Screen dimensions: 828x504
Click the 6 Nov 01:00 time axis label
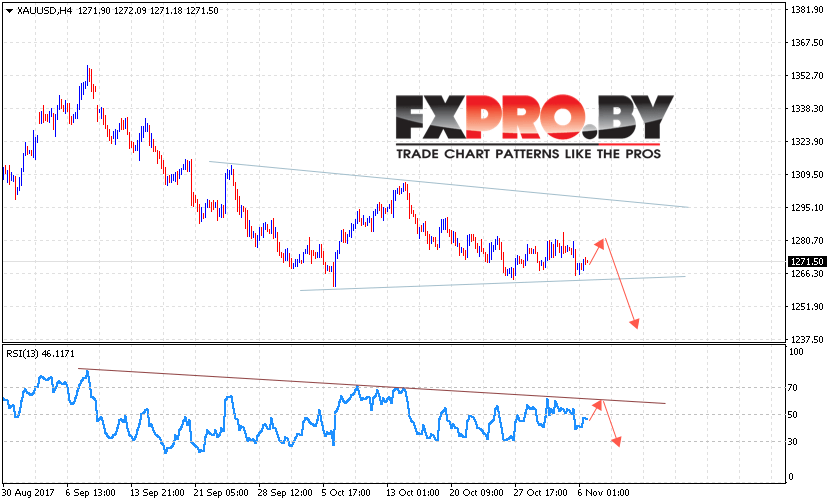(604, 493)
